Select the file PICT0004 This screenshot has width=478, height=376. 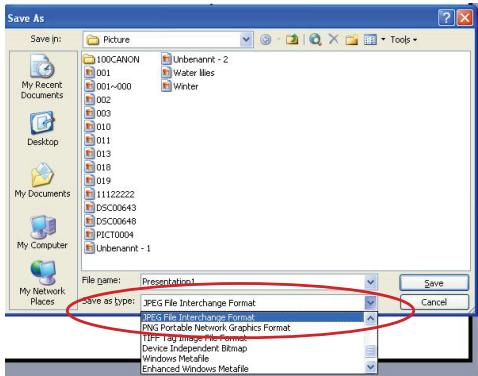(x=109, y=235)
